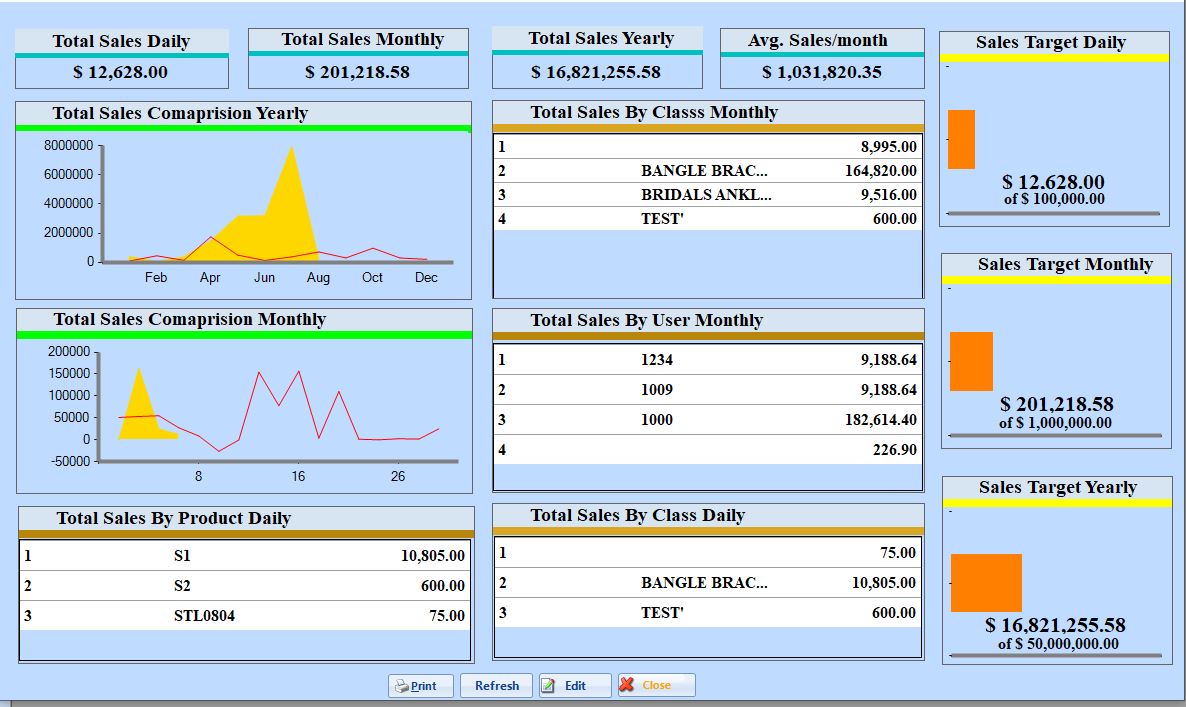The image size is (1186, 707).
Task: Click the Total Sales By Product Daily header
Action: (x=174, y=518)
